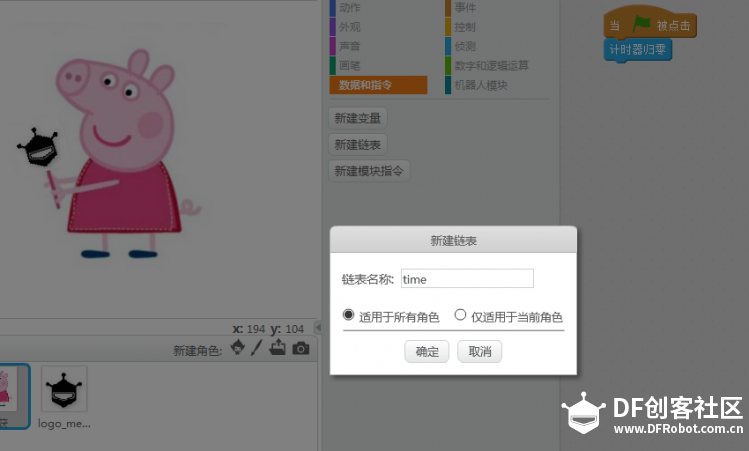Upload sprite from file icon

[x=278, y=347]
